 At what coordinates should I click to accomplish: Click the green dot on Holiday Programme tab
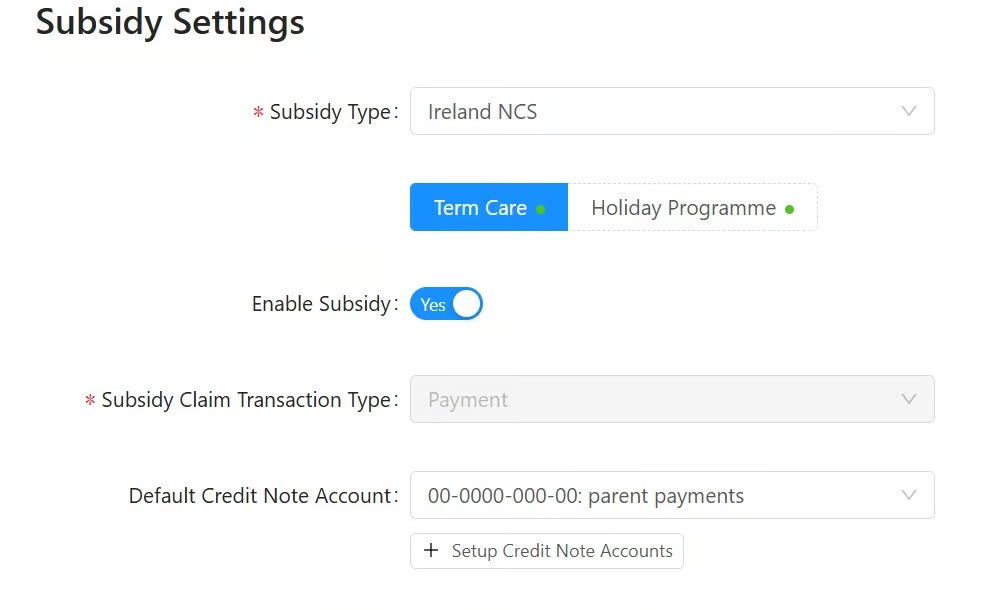point(790,209)
